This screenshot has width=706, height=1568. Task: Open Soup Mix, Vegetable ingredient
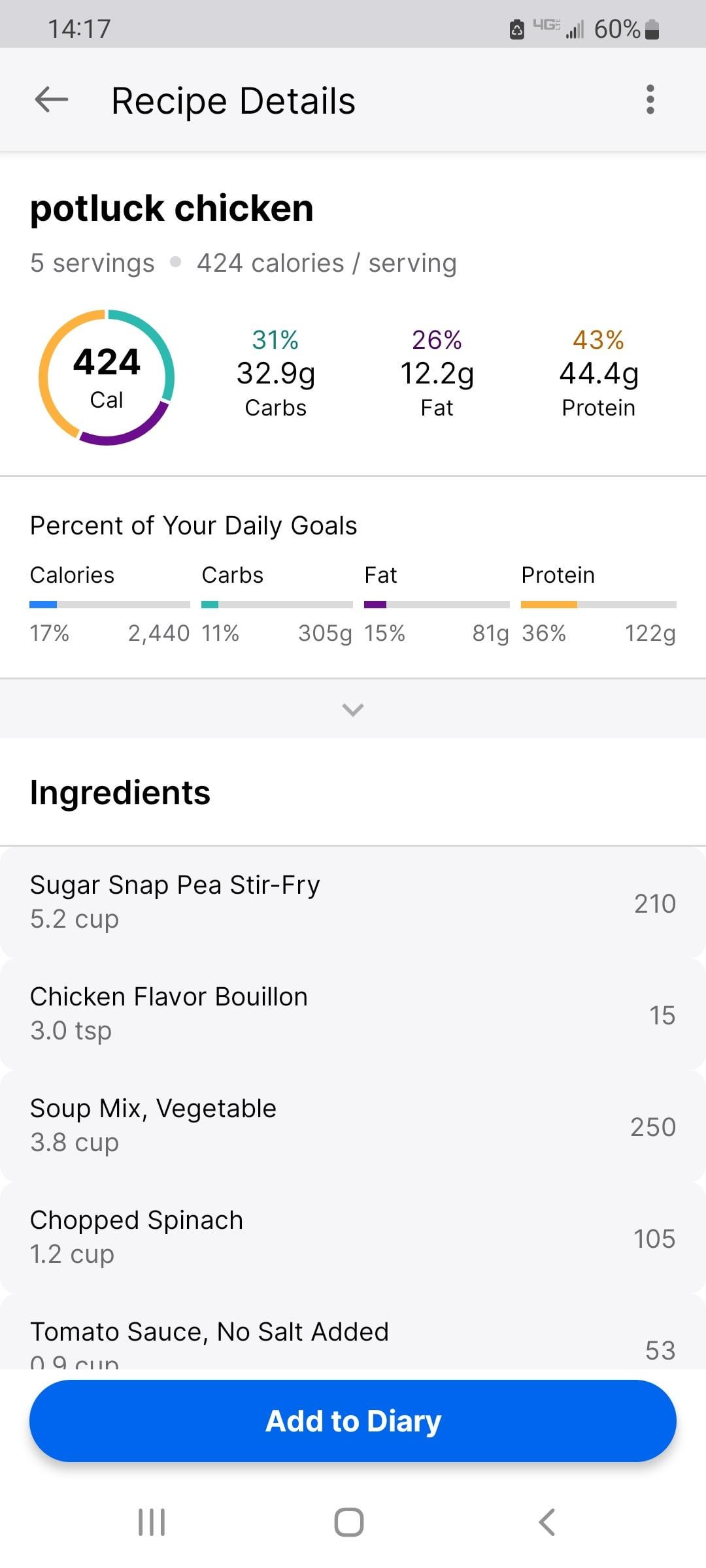353,1126
